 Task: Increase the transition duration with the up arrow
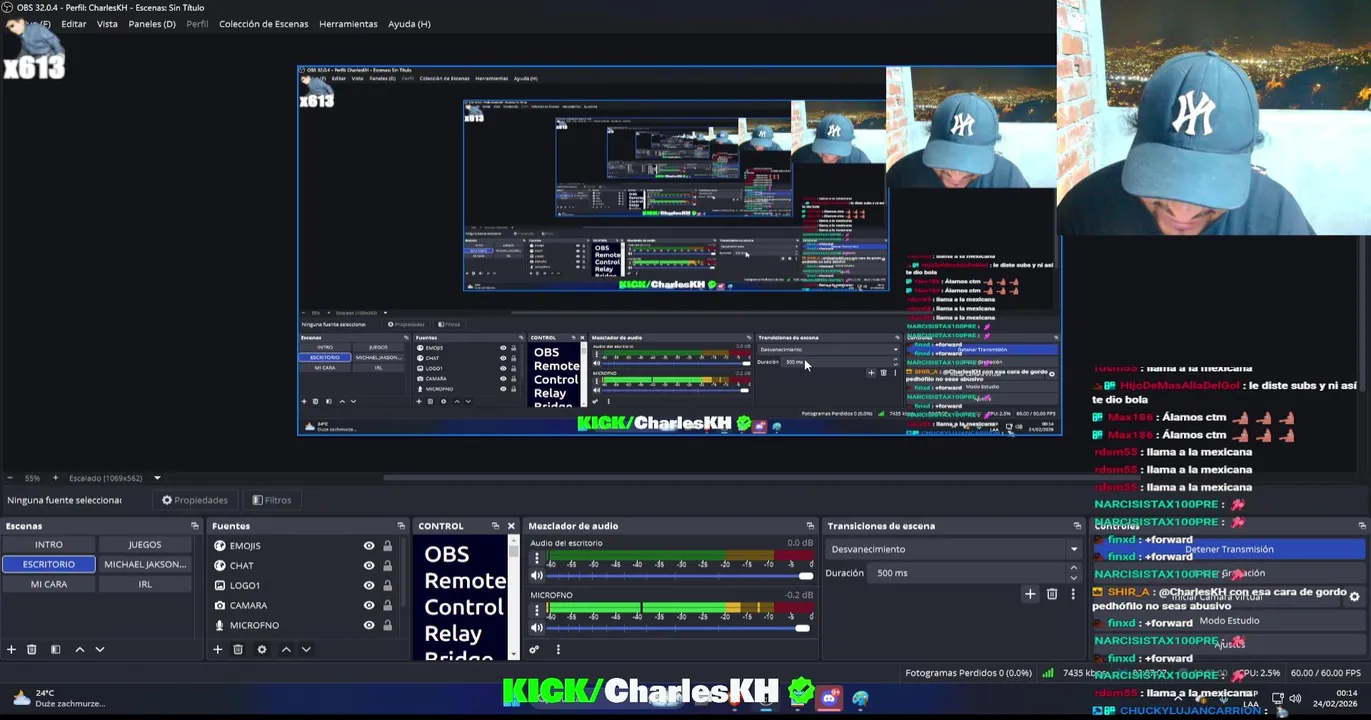[x=1074, y=568]
